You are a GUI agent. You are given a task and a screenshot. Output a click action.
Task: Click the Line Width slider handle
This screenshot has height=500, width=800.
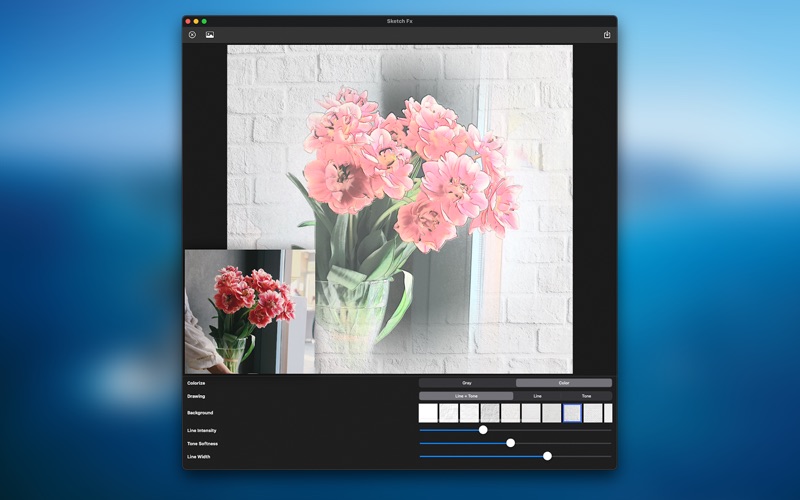pos(547,457)
